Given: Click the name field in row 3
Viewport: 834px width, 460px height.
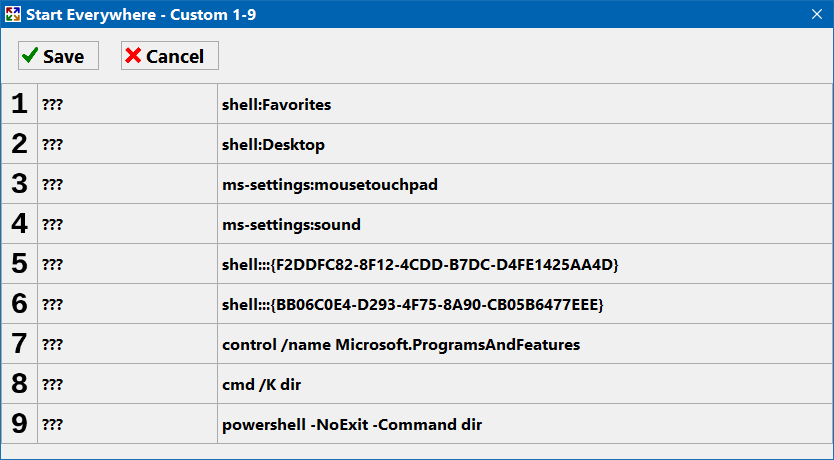Looking at the screenshot, I should 127,184.
